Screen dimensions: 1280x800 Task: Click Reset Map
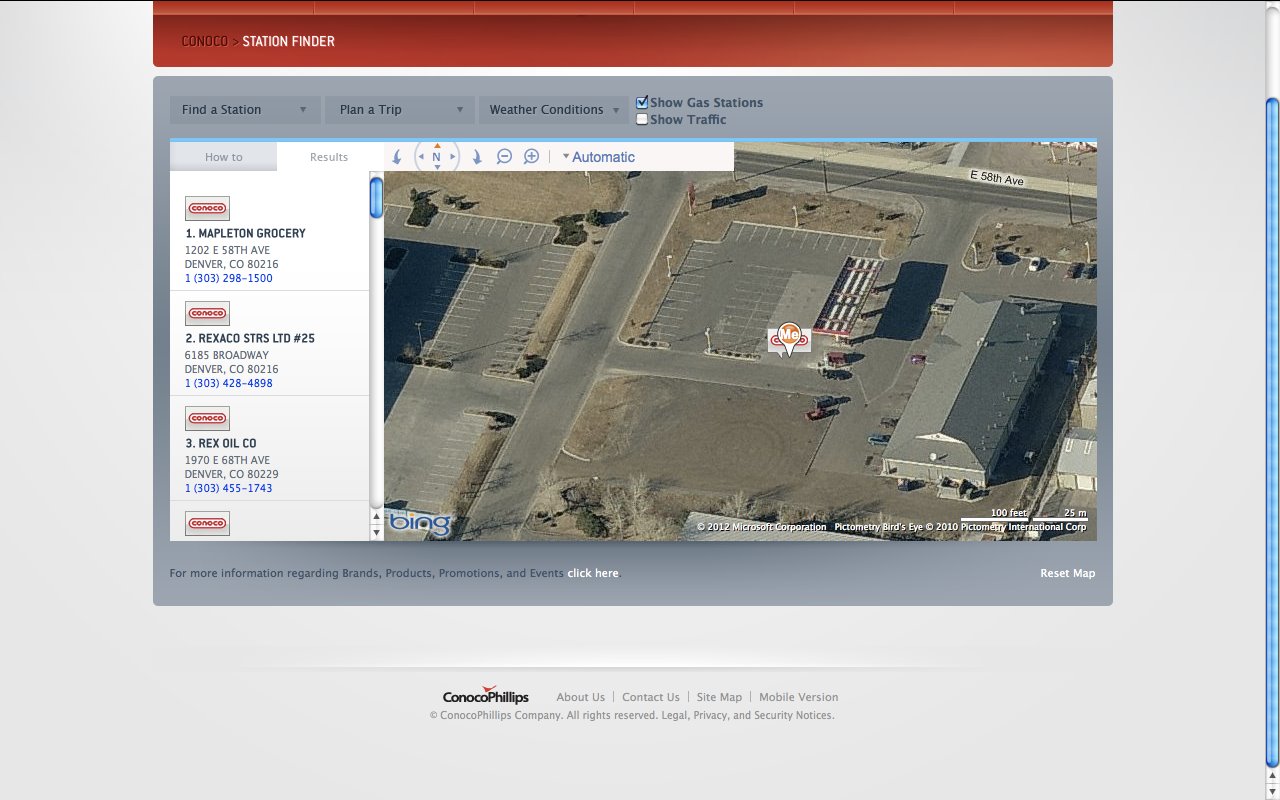1067,573
